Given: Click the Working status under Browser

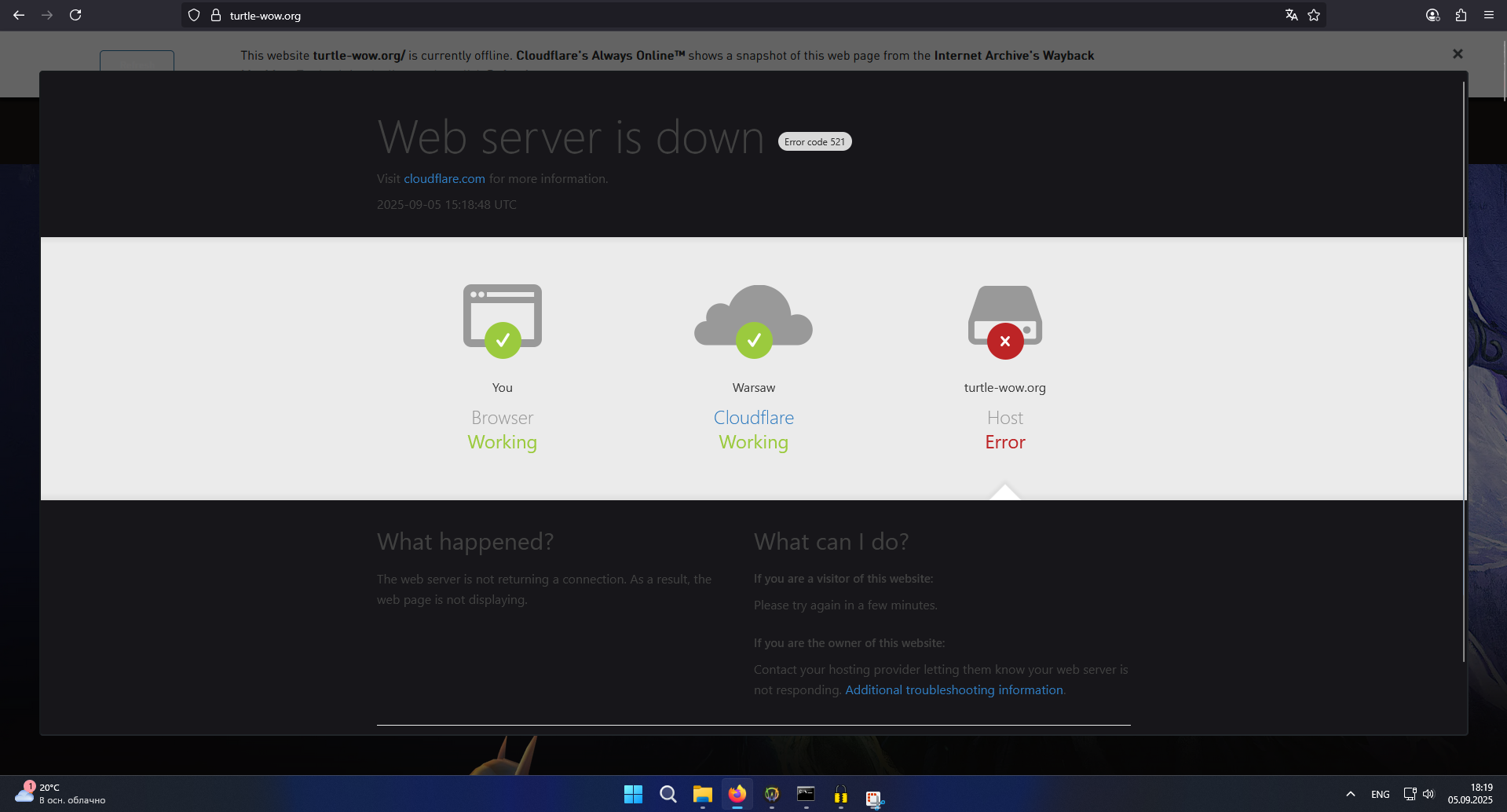Looking at the screenshot, I should tap(503, 443).
